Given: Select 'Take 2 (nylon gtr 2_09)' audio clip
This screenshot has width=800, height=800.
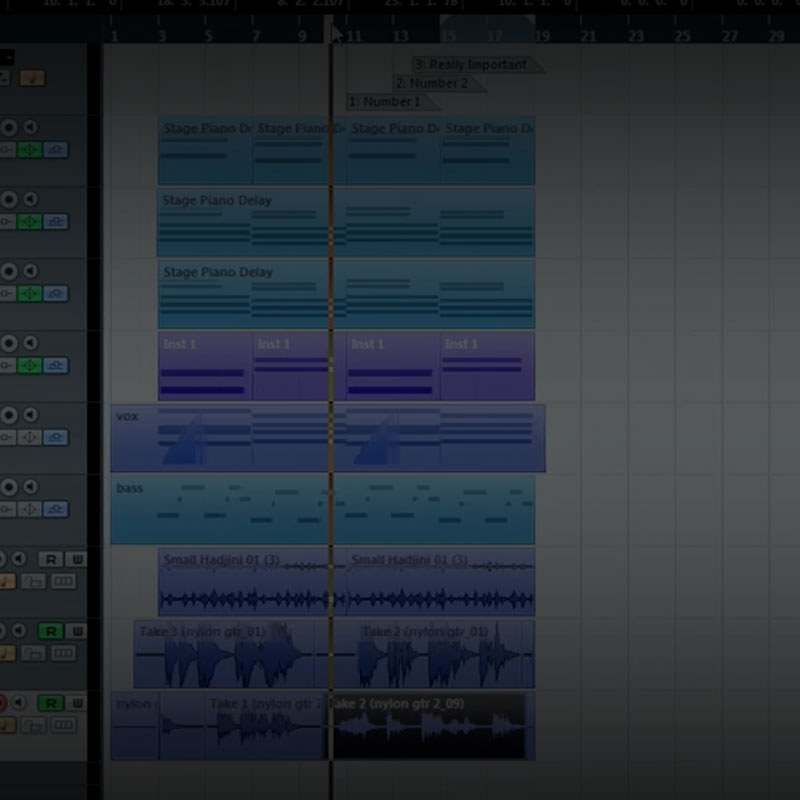Looking at the screenshot, I should point(426,726).
